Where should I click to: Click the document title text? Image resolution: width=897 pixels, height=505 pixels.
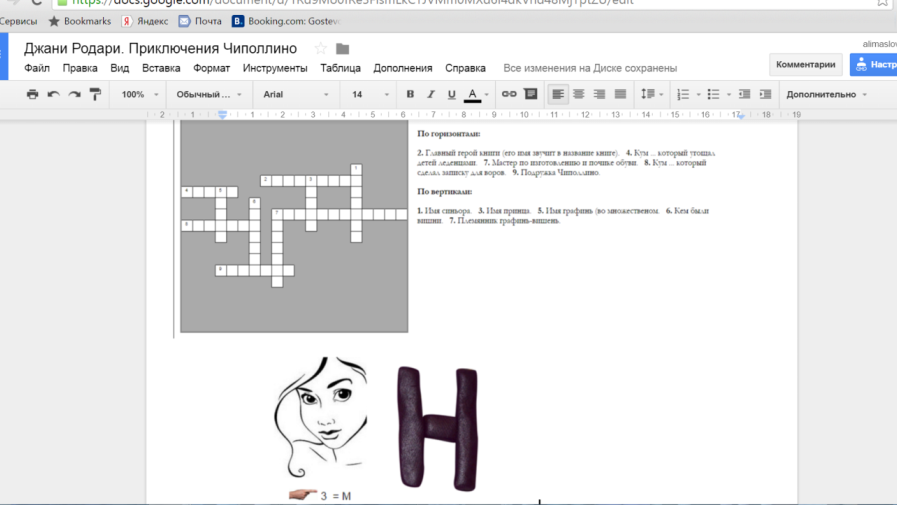[x=160, y=48]
